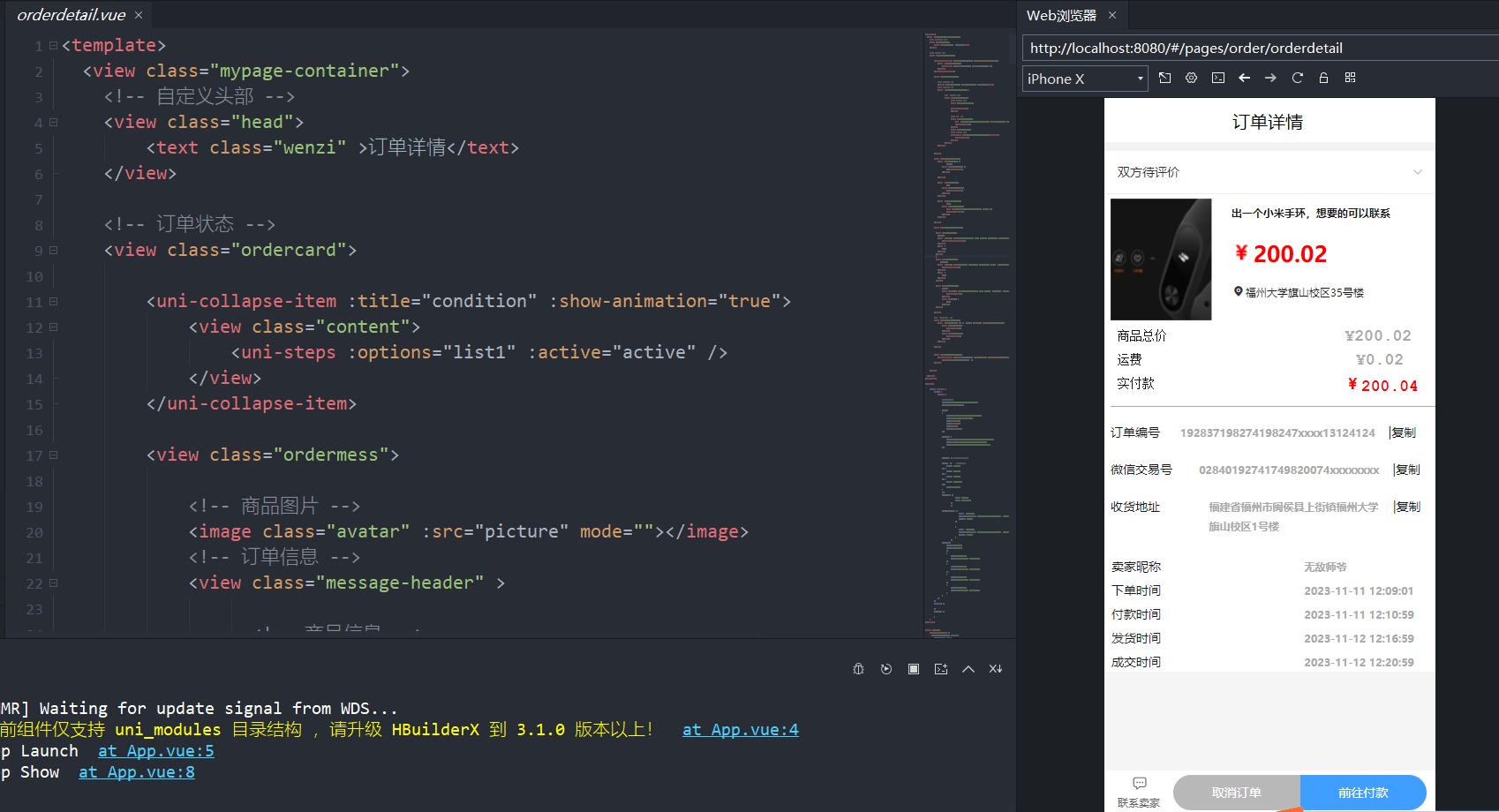Fold the head view on line 4
Screen dimensions: 1499x812
pos(53,123)
